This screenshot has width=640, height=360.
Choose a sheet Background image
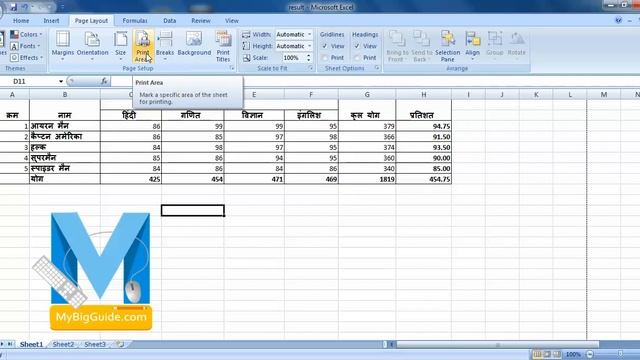tap(194, 44)
